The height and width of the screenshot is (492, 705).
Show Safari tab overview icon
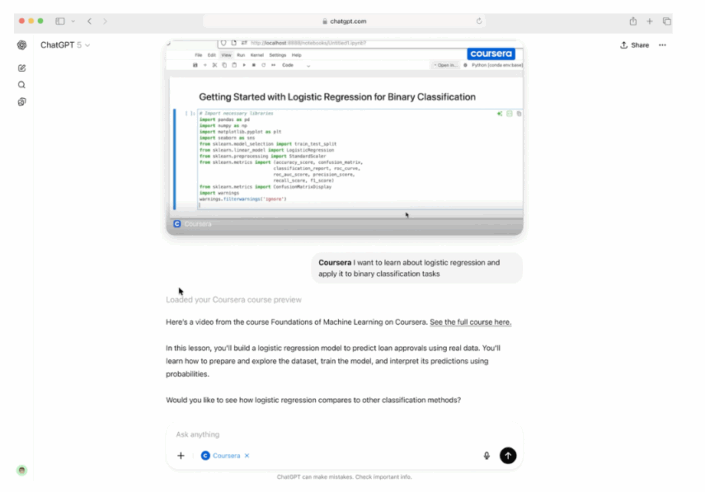click(667, 21)
